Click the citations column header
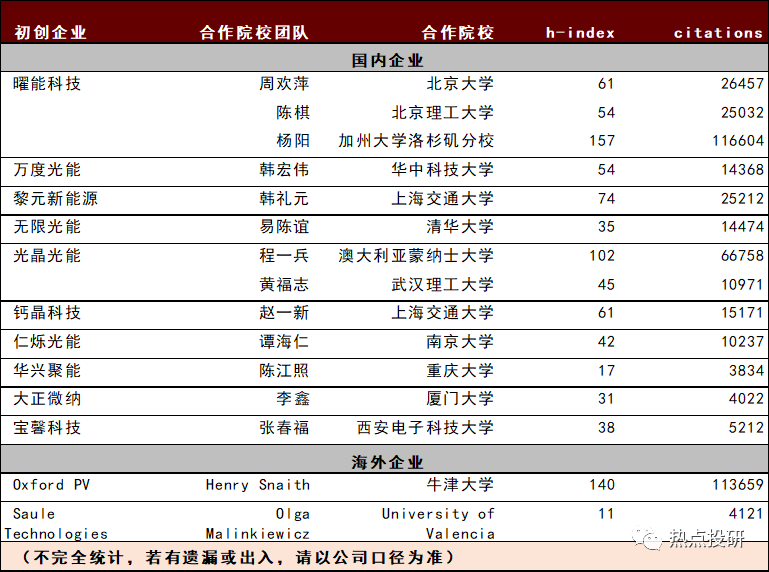 [x=718, y=33]
